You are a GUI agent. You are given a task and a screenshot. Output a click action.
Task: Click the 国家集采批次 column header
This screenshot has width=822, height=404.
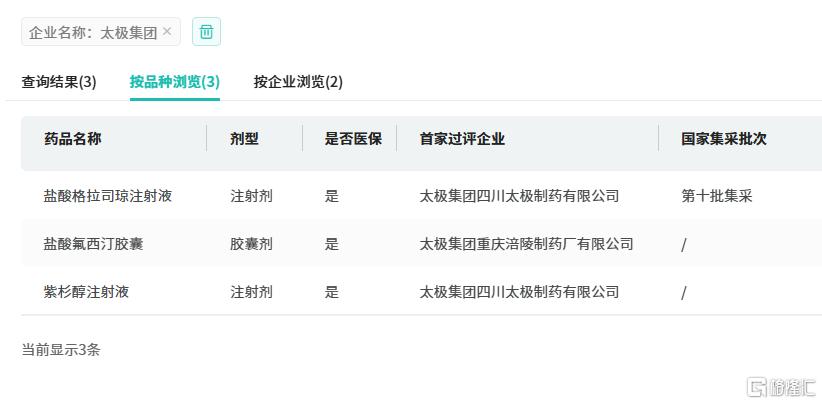pyautogui.click(x=724, y=139)
